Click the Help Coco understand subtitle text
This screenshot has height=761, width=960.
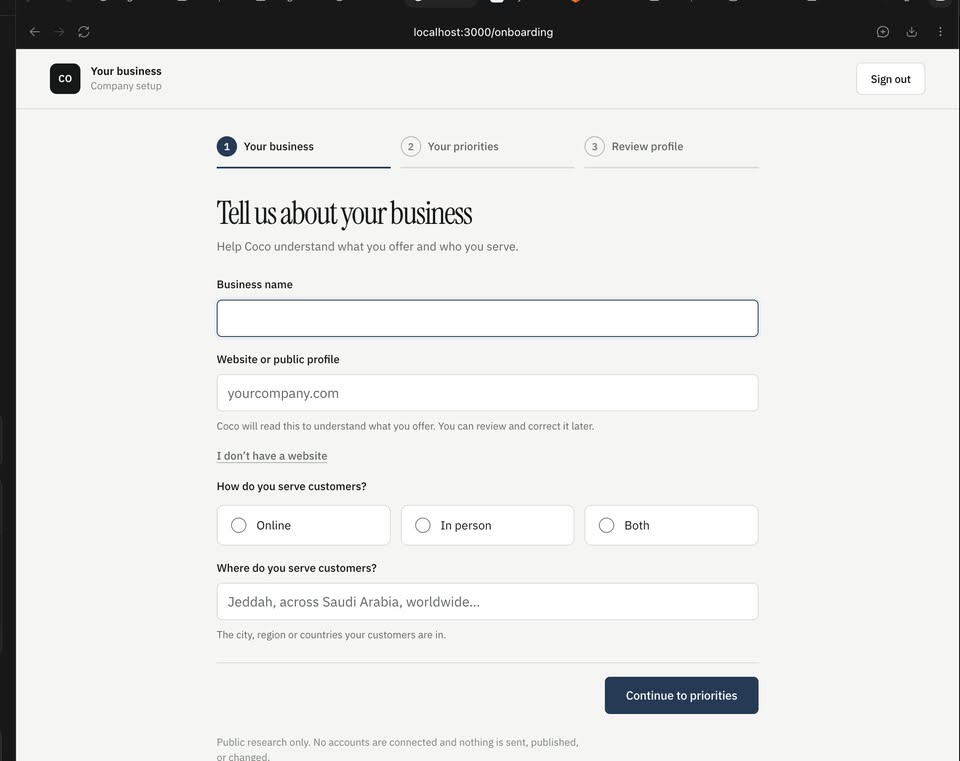point(367,247)
